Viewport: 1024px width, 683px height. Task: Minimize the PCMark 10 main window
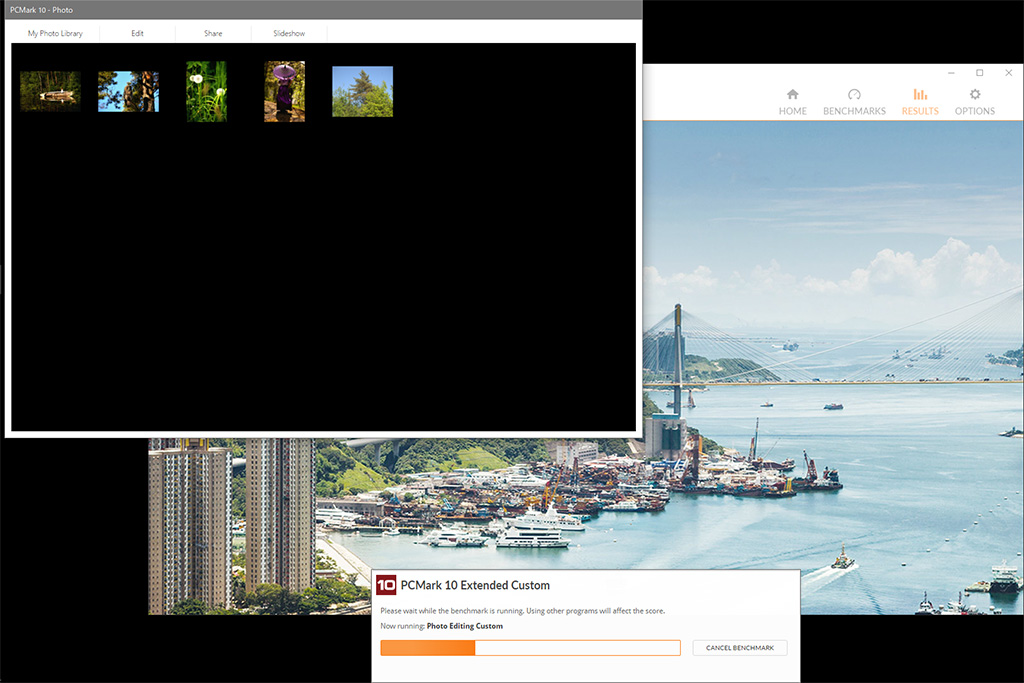tap(952, 73)
